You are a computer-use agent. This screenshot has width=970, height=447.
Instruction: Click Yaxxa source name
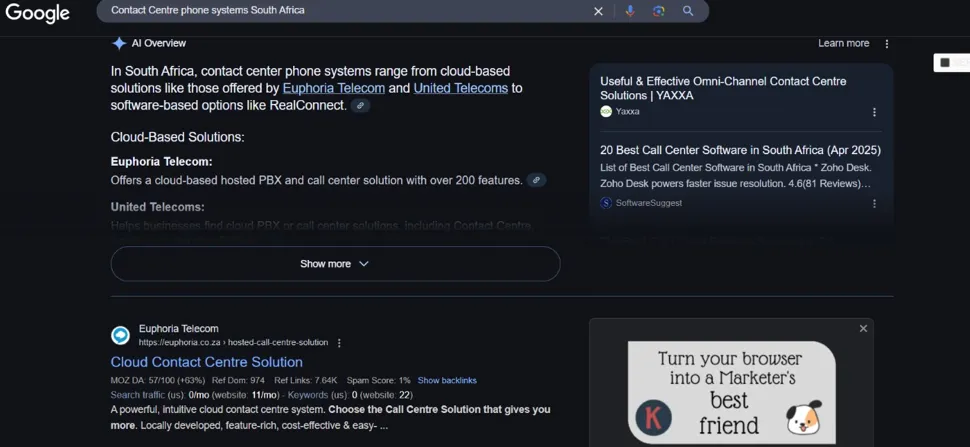tap(628, 112)
